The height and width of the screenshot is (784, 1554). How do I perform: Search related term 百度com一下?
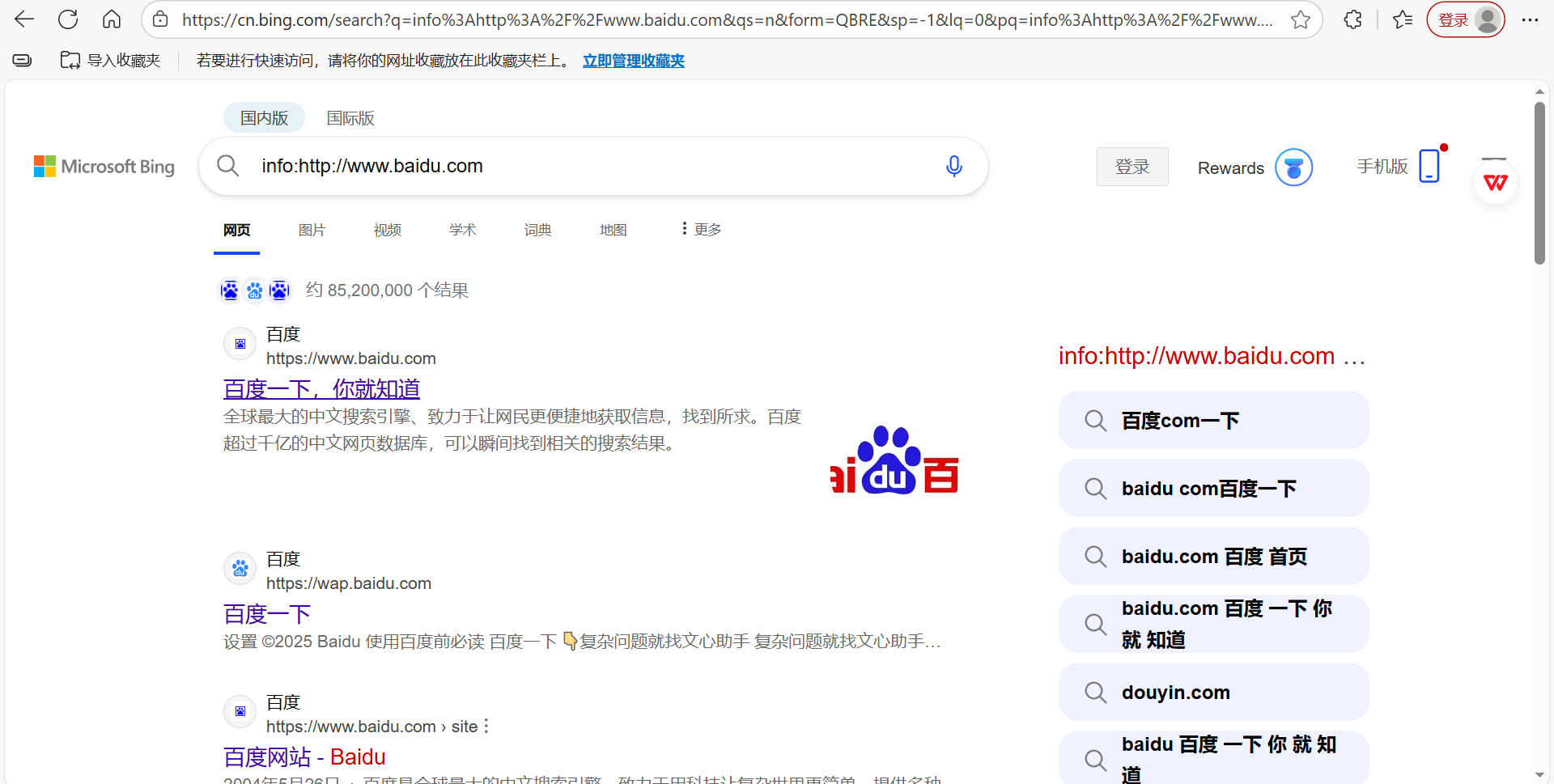pos(1213,421)
